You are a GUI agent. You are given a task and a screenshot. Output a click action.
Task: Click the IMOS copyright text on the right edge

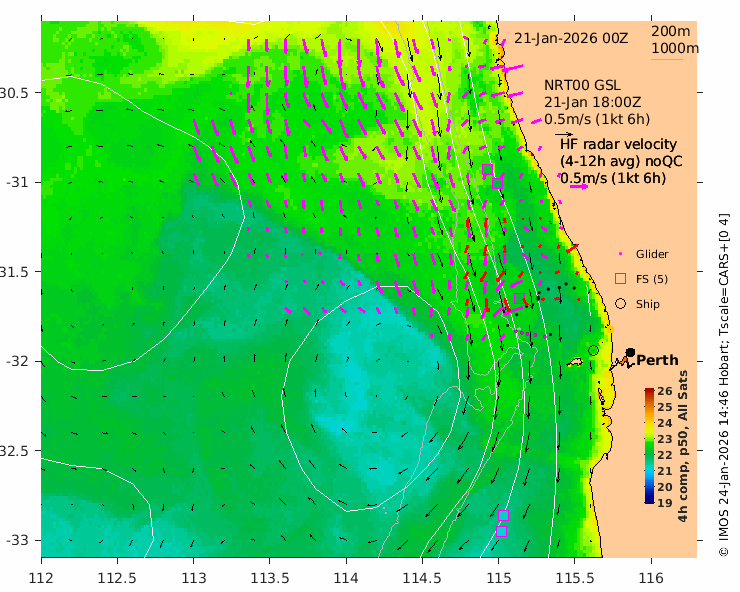click(x=724, y=385)
